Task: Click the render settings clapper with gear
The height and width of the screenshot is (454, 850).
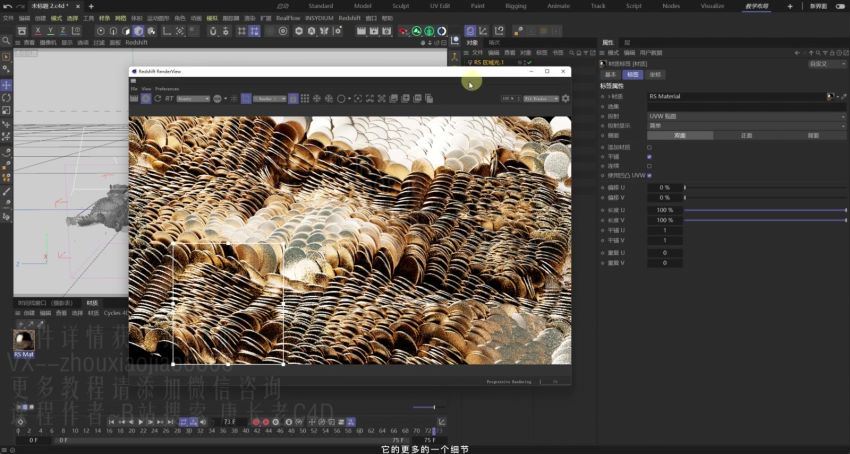Action: [387, 31]
